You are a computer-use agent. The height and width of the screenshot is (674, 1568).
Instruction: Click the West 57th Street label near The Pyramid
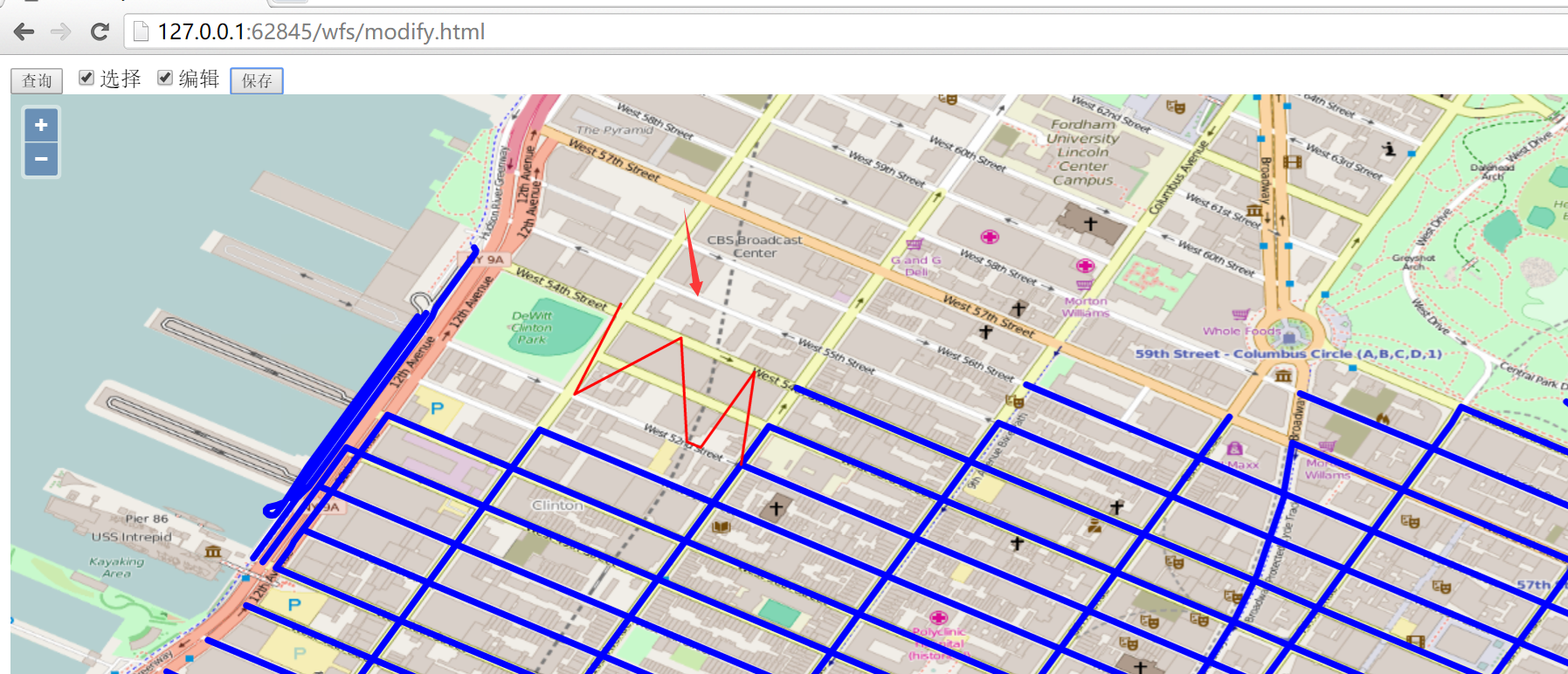613,159
